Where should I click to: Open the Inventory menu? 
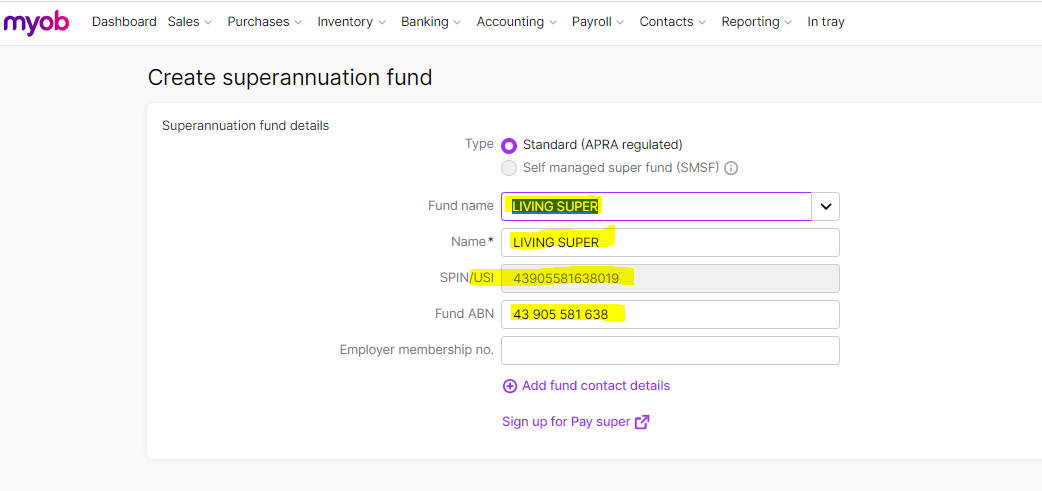[352, 22]
